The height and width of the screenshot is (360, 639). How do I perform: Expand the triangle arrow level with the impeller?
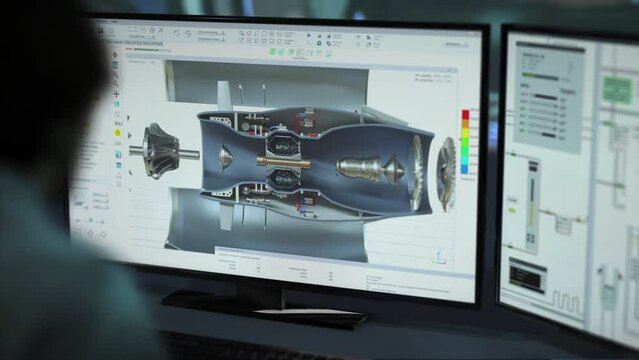click(130, 135)
